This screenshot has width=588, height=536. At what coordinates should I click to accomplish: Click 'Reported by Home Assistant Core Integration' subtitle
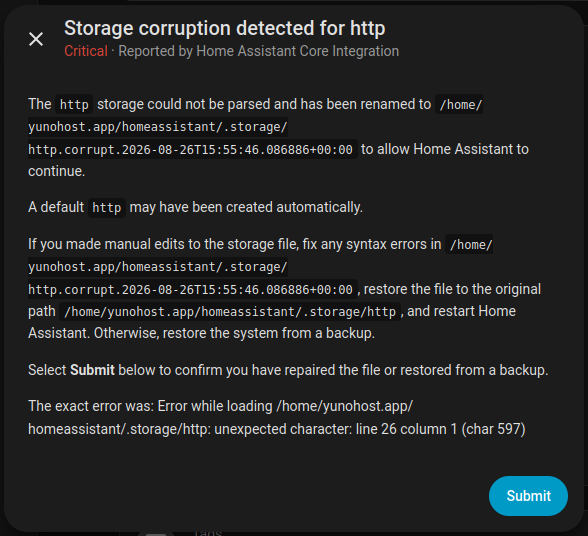259,51
